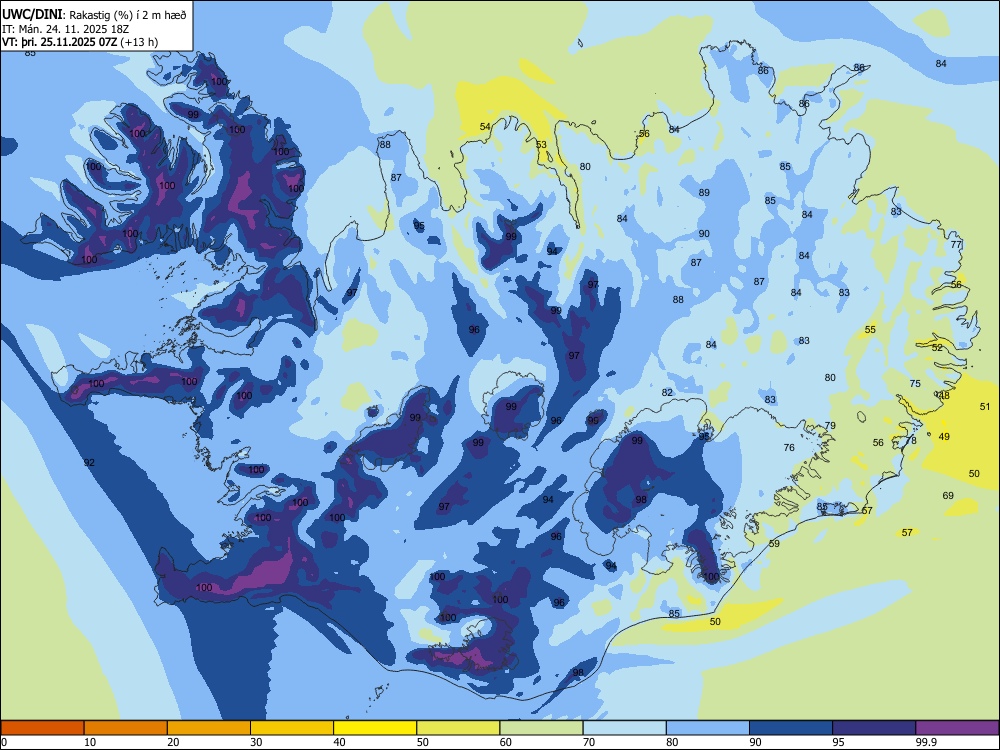Image resolution: width=1000 pixels, height=750 pixels.
Task: Click the medium blue 80–90 legend swatch
Action: tap(708, 728)
